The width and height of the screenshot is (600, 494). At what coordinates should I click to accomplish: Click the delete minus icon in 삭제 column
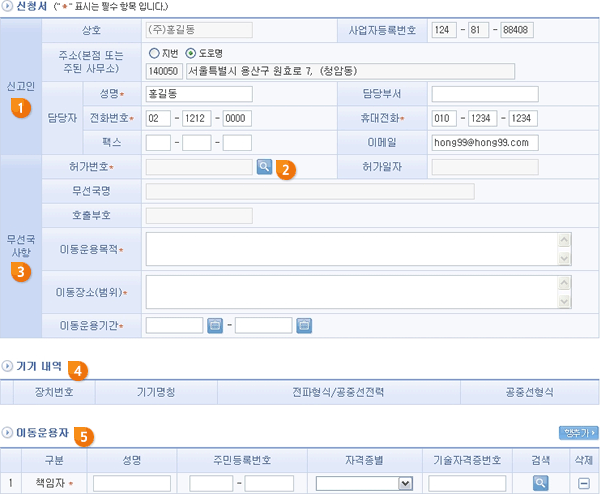pyautogui.click(x=583, y=483)
